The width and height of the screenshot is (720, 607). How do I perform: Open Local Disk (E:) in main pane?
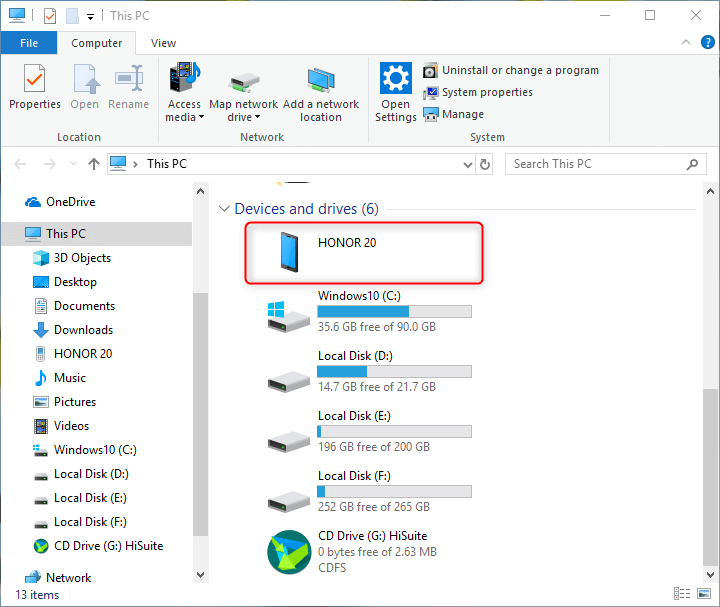(x=370, y=432)
